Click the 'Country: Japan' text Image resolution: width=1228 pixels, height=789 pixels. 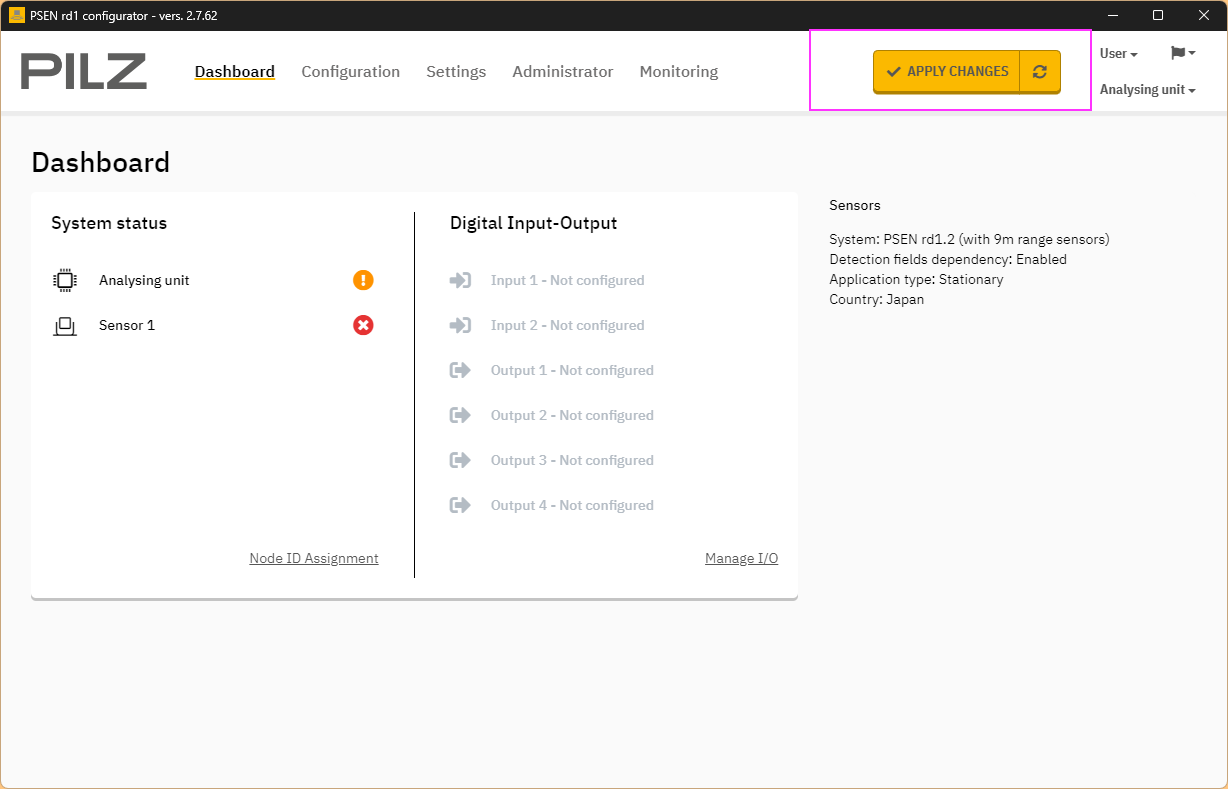point(877,299)
